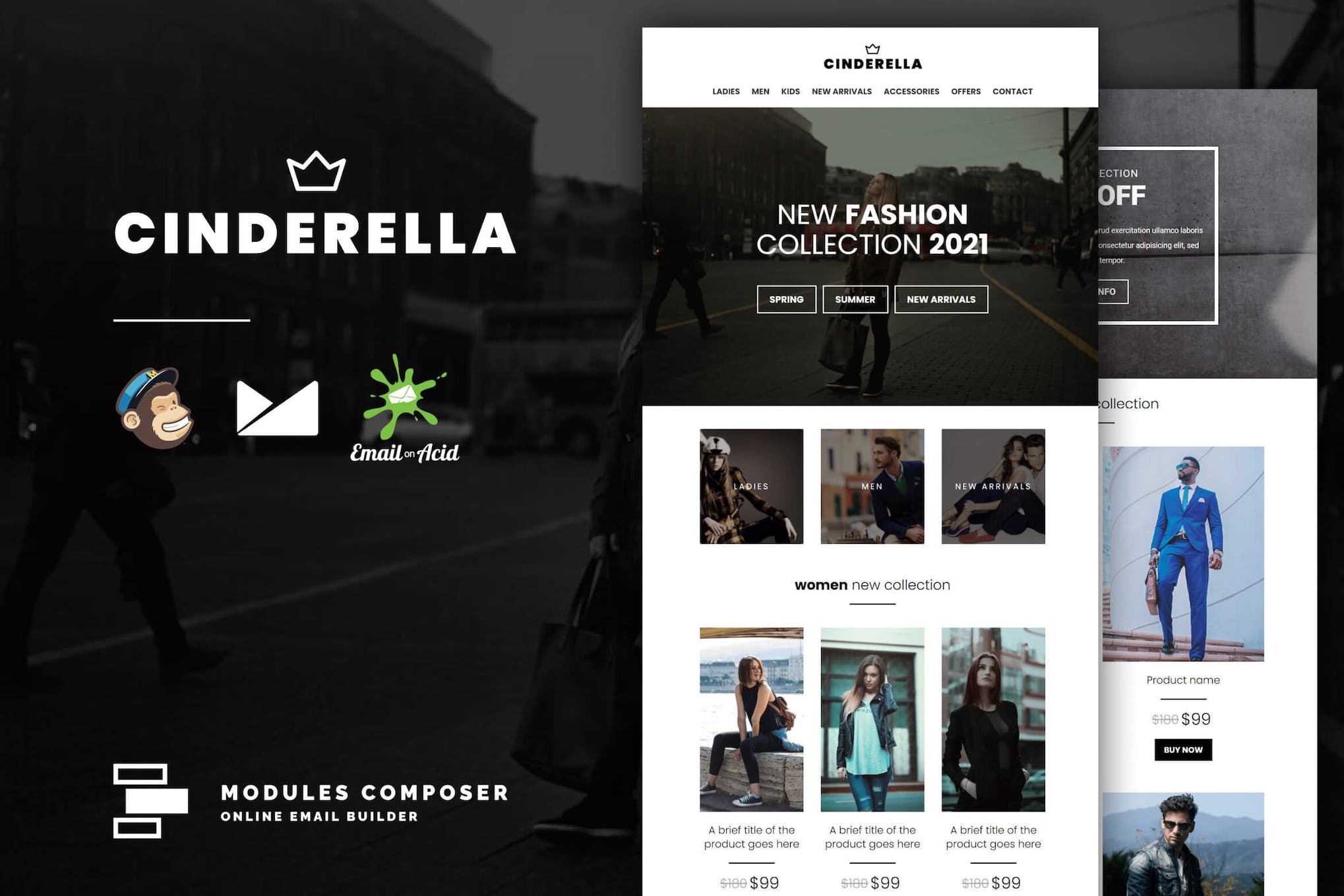Toggle visibility of women new collection
This screenshot has width=1344, height=896.
868,585
